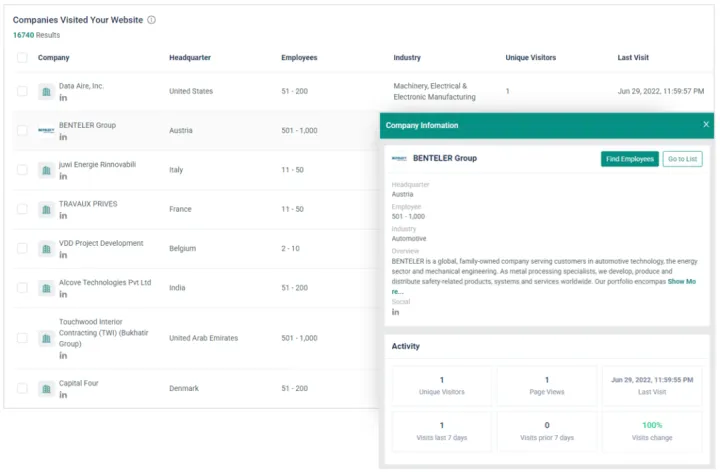Click the Automotive industry value in panel

point(409,239)
